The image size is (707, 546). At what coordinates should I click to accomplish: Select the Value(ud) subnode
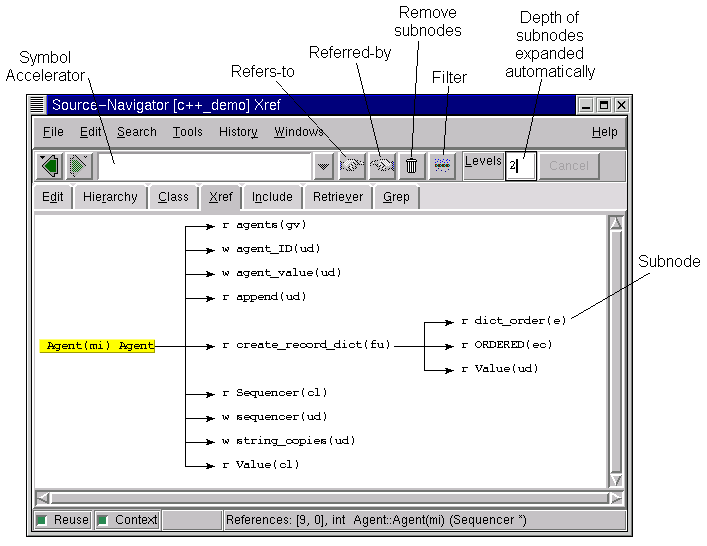(500, 369)
